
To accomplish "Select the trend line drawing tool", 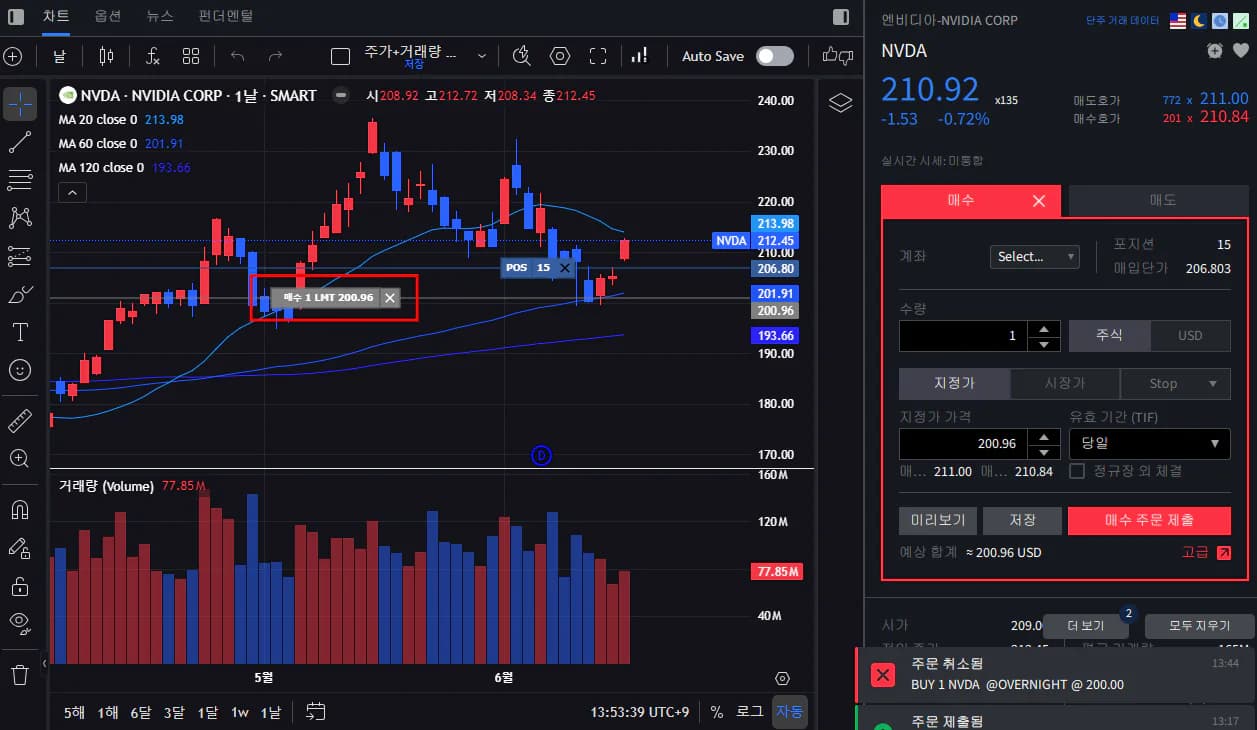I will coord(20,142).
